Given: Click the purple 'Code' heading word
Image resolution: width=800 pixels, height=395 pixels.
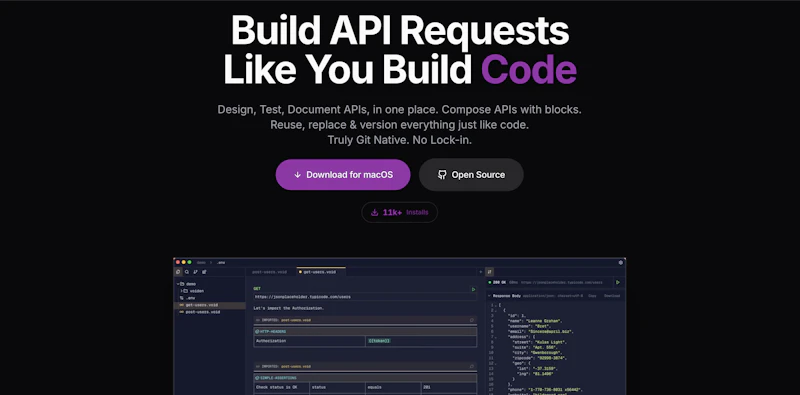Looking at the screenshot, I should tap(529, 69).
